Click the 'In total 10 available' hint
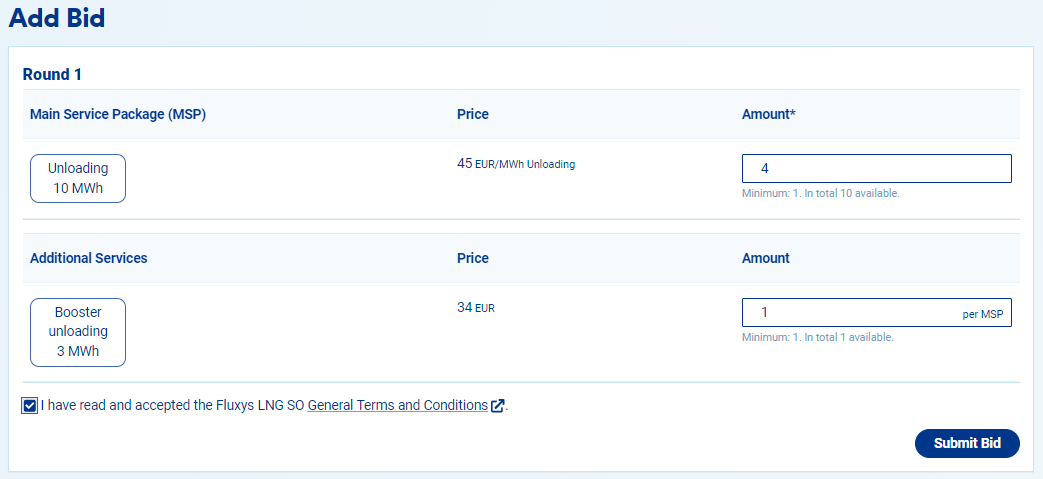This screenshot has height=479, width=1043. point(820,193)
